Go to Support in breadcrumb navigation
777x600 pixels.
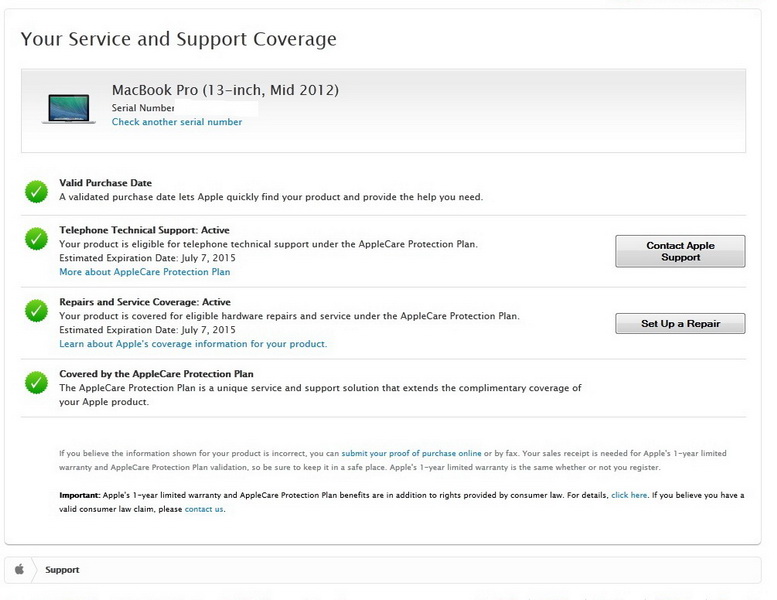[x=62, y=570]
